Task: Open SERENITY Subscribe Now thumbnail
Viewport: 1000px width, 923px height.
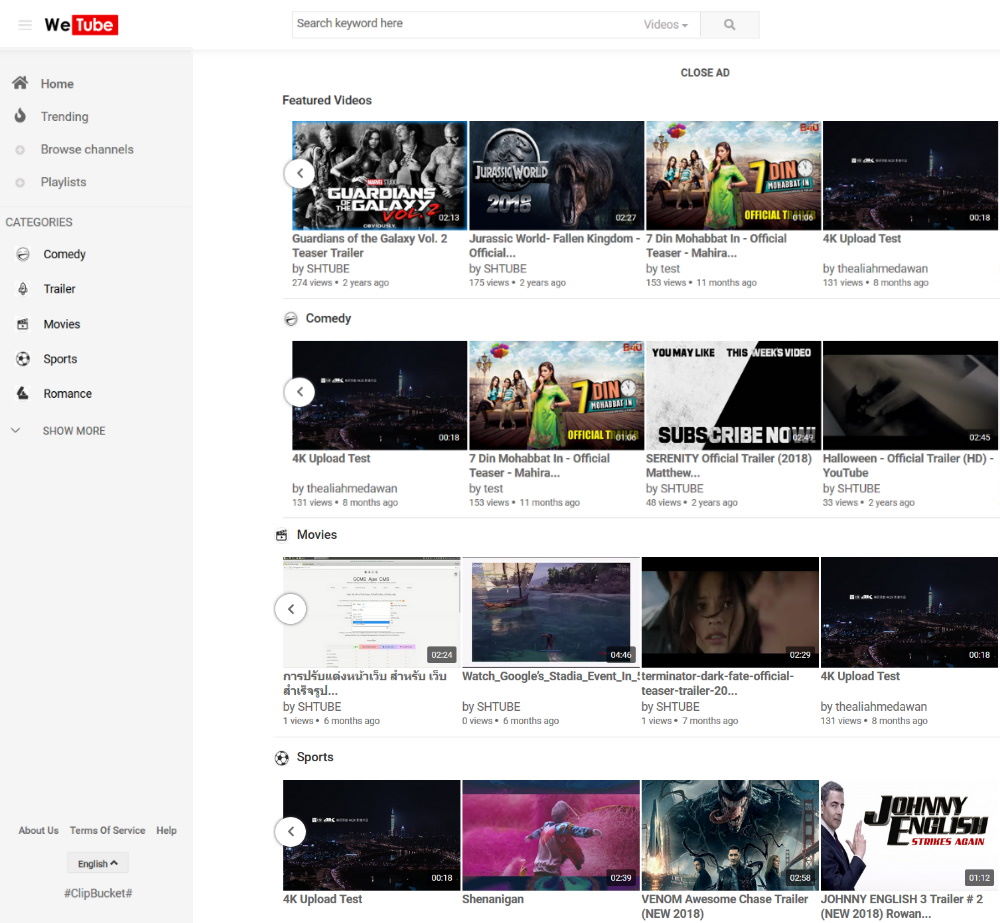Action: tap(733, 395)
